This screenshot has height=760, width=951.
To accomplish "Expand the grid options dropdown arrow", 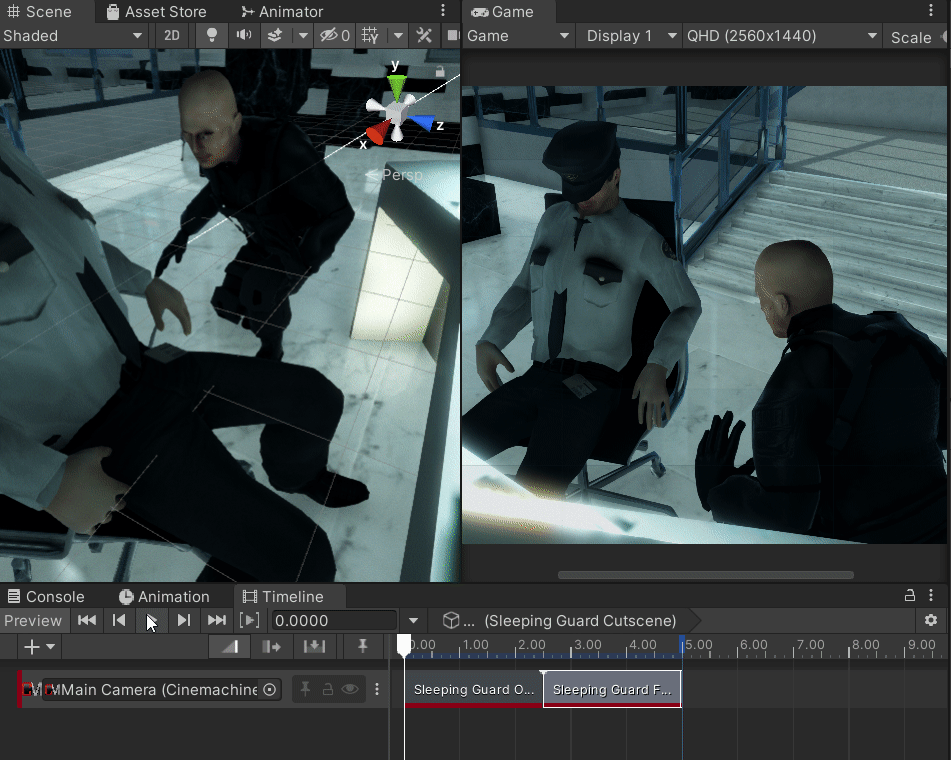I will coord(398,36).
